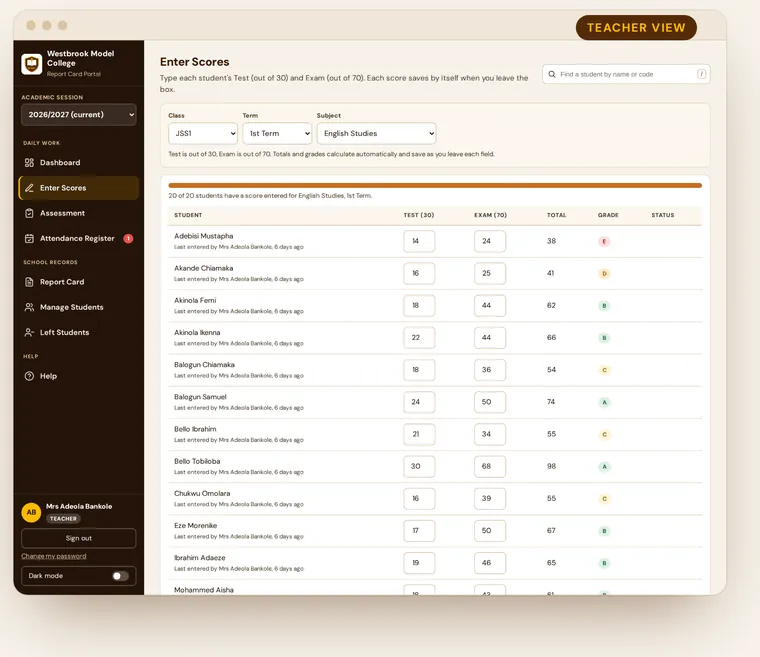
Task: Click the Sign out button
Action: point(79,538)
